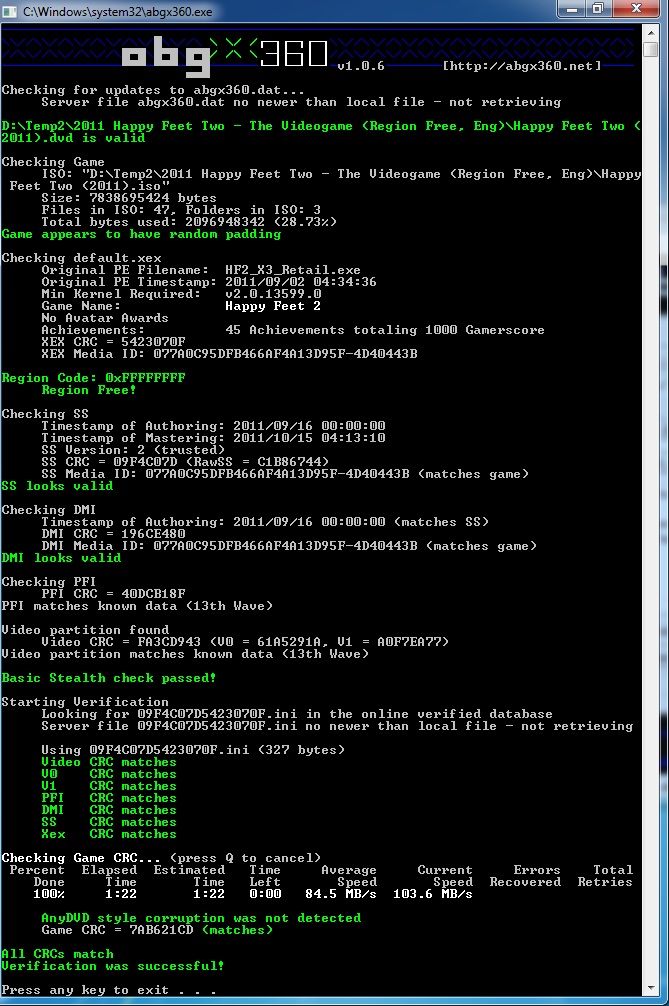Click the average speed 84.5 MB/s
Viewport: 669px width, 1006px height.
341,894
